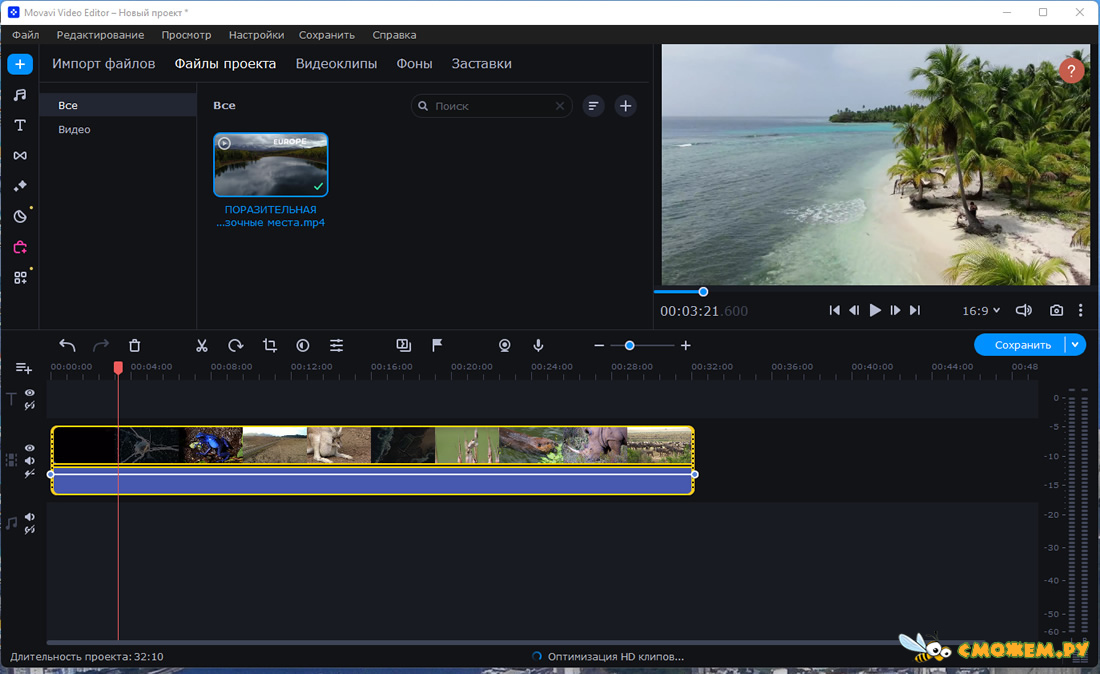Image resolution: width=1100 pixels, height=674 pixels.
Task: Open the More tools grid icon
Action: (20, 278)
